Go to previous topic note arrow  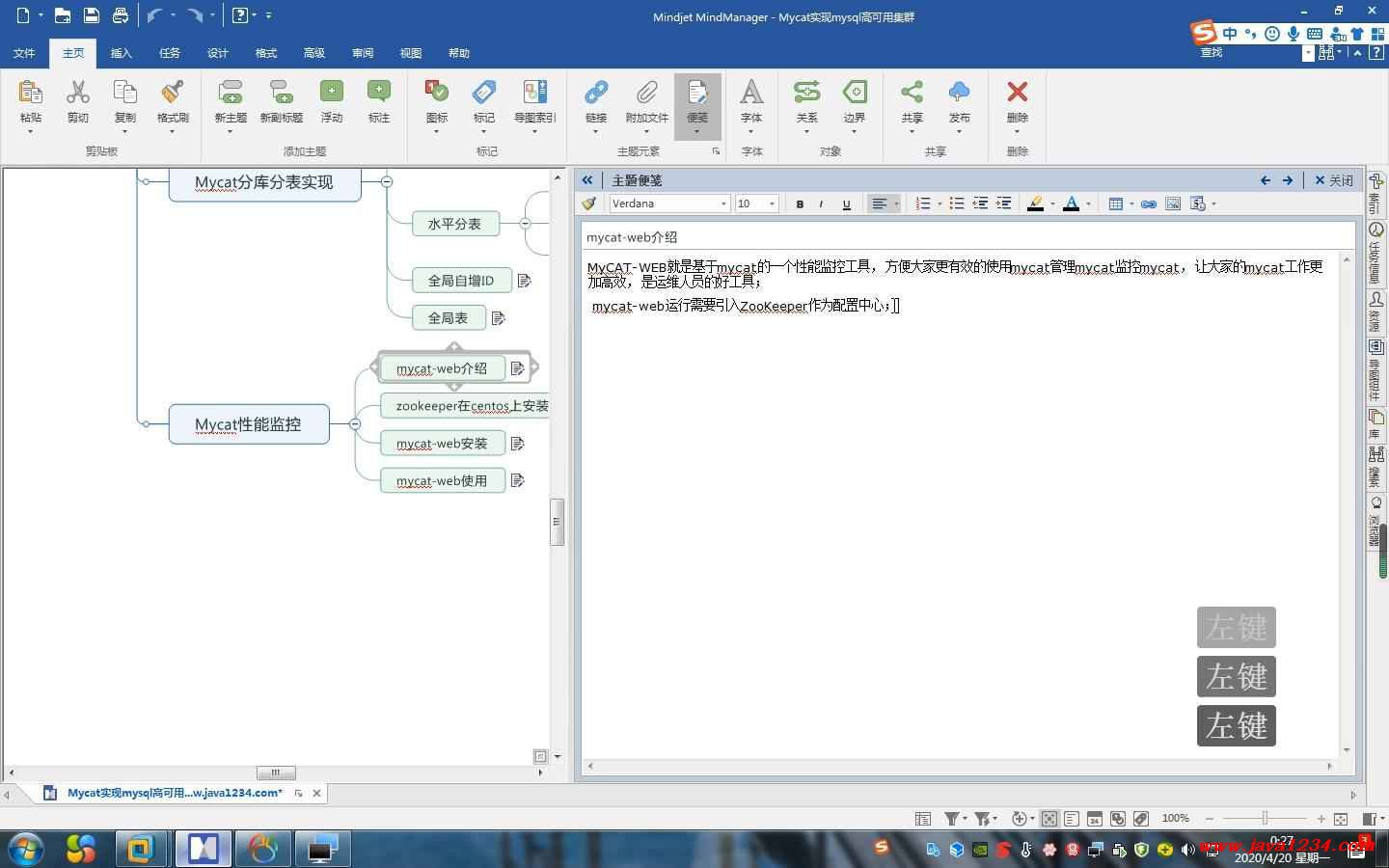click(1266, 180)
